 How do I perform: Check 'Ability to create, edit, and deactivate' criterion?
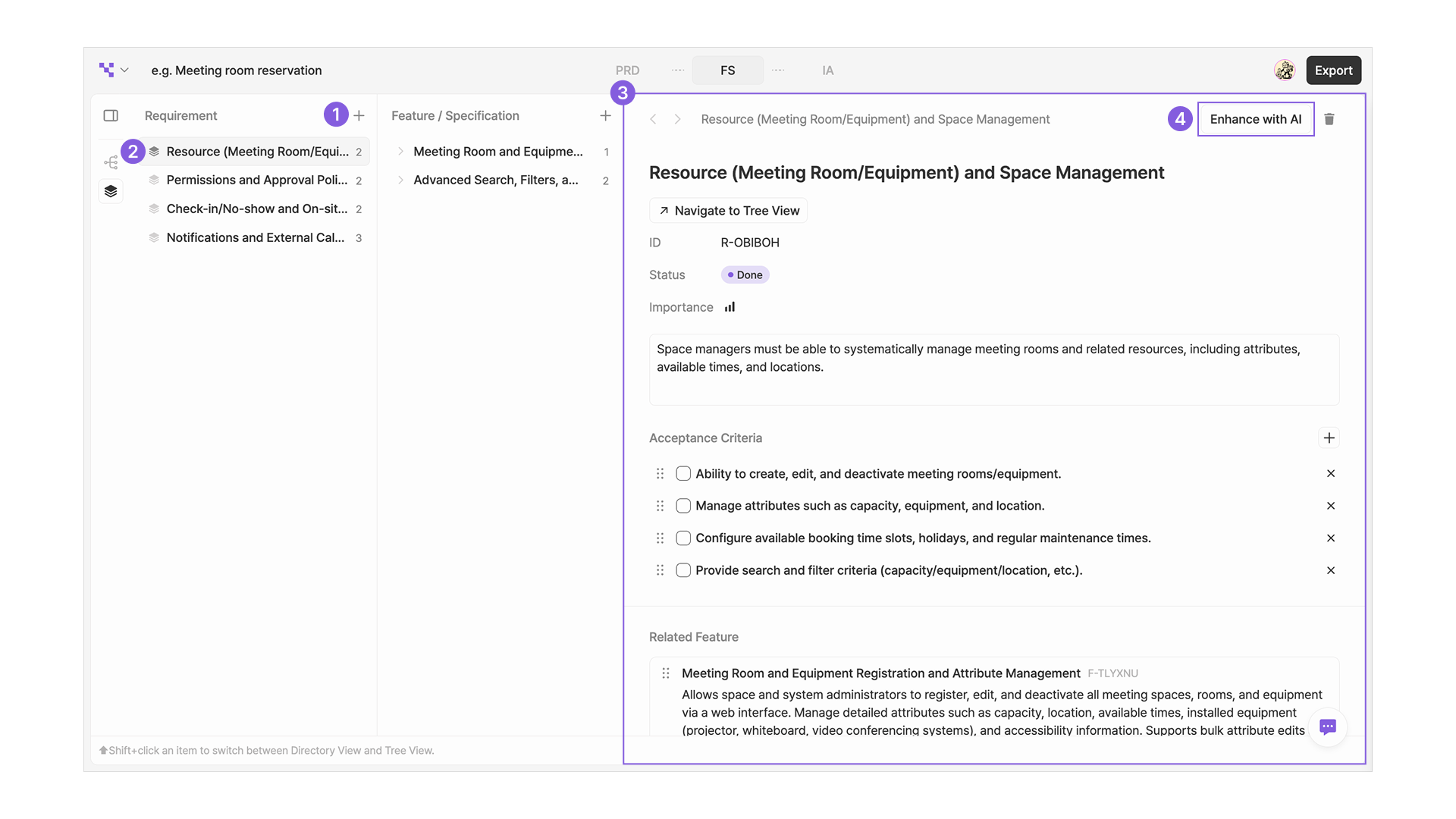[683, 474]
